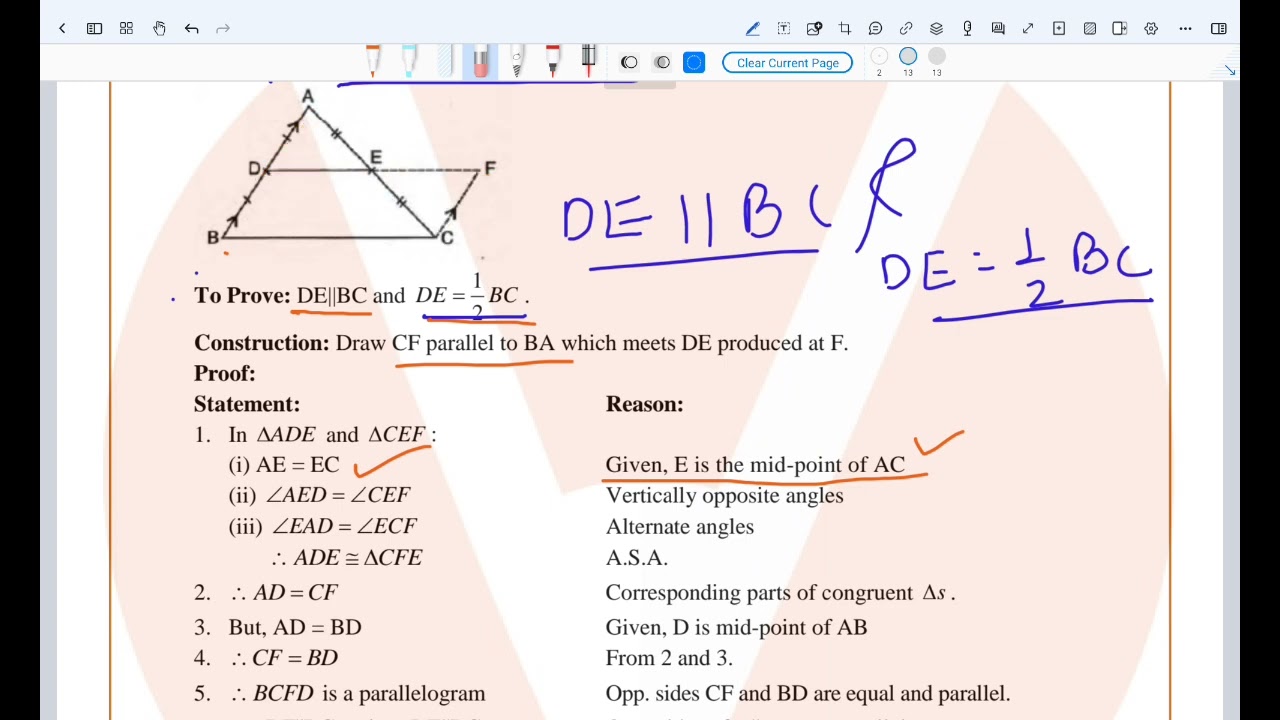The height and width of the screenshot is (720, 1280).
Task: Select the crop tool
Action: pyautogui.click(x=845, y=29)
